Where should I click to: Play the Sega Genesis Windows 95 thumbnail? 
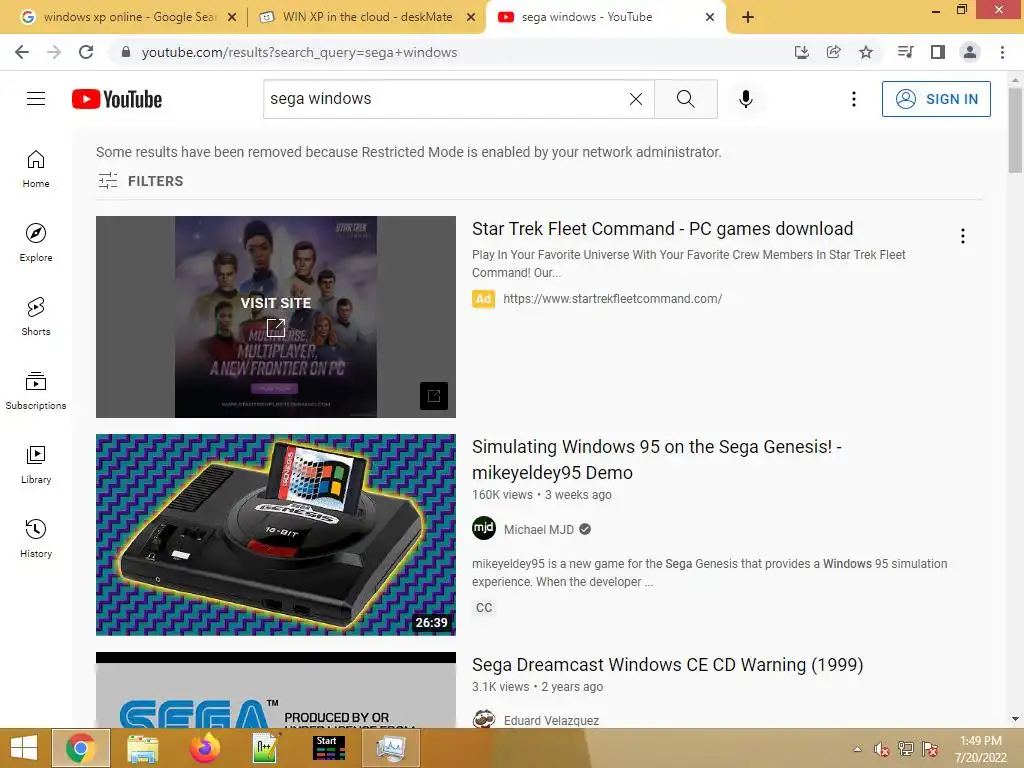pyautogui.click(x=276, y=535)
